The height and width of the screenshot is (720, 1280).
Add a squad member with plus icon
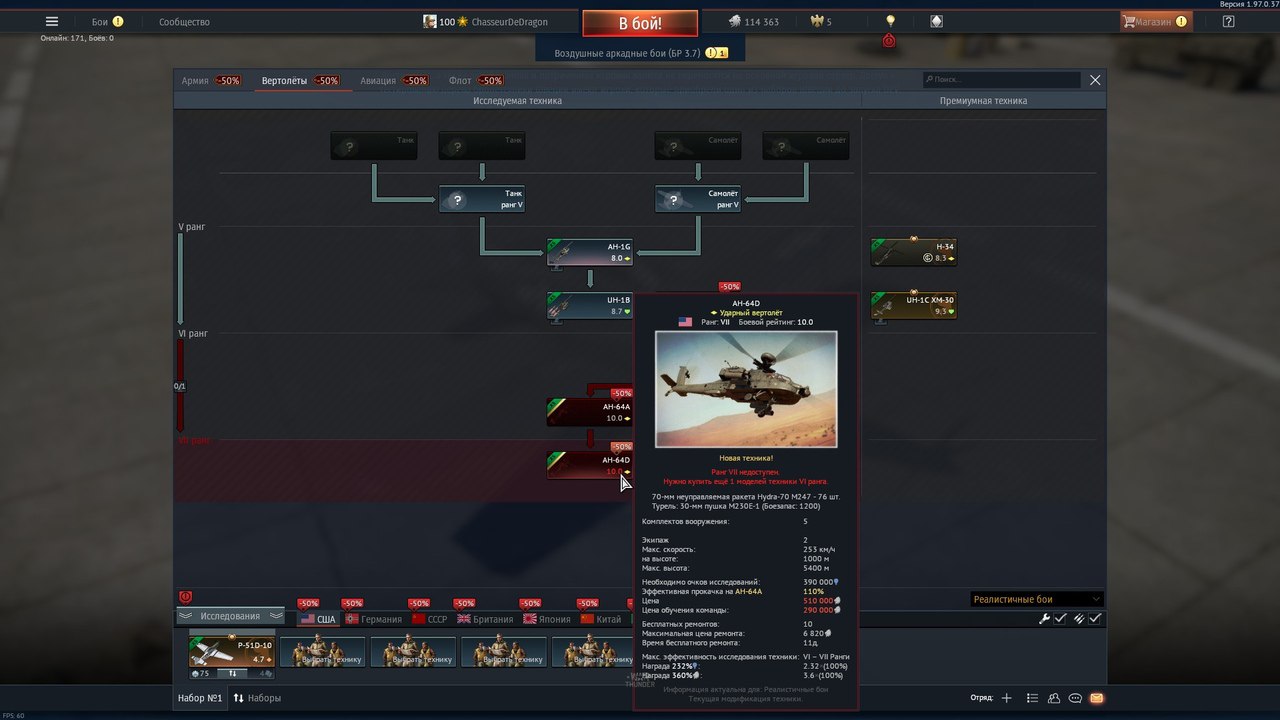(x=1006, y=698)
